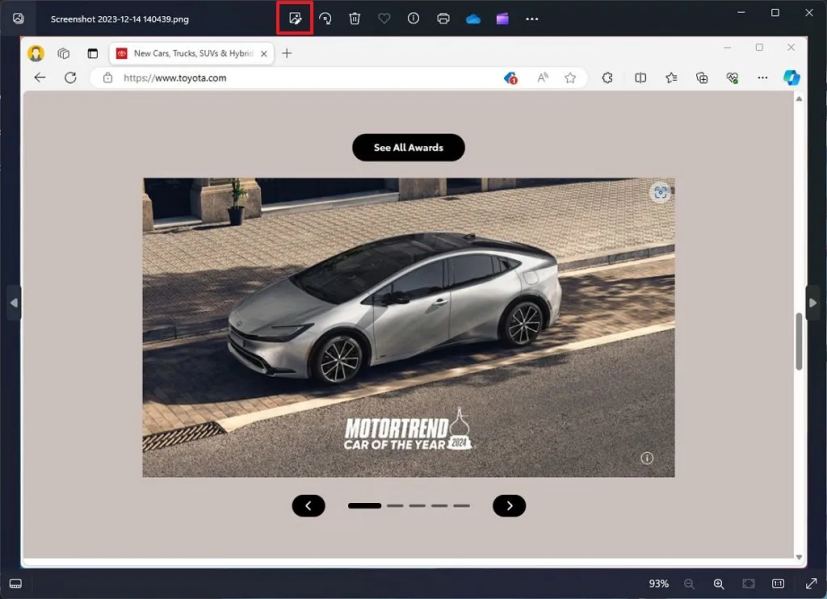View the image at actual size

(778, 584)
